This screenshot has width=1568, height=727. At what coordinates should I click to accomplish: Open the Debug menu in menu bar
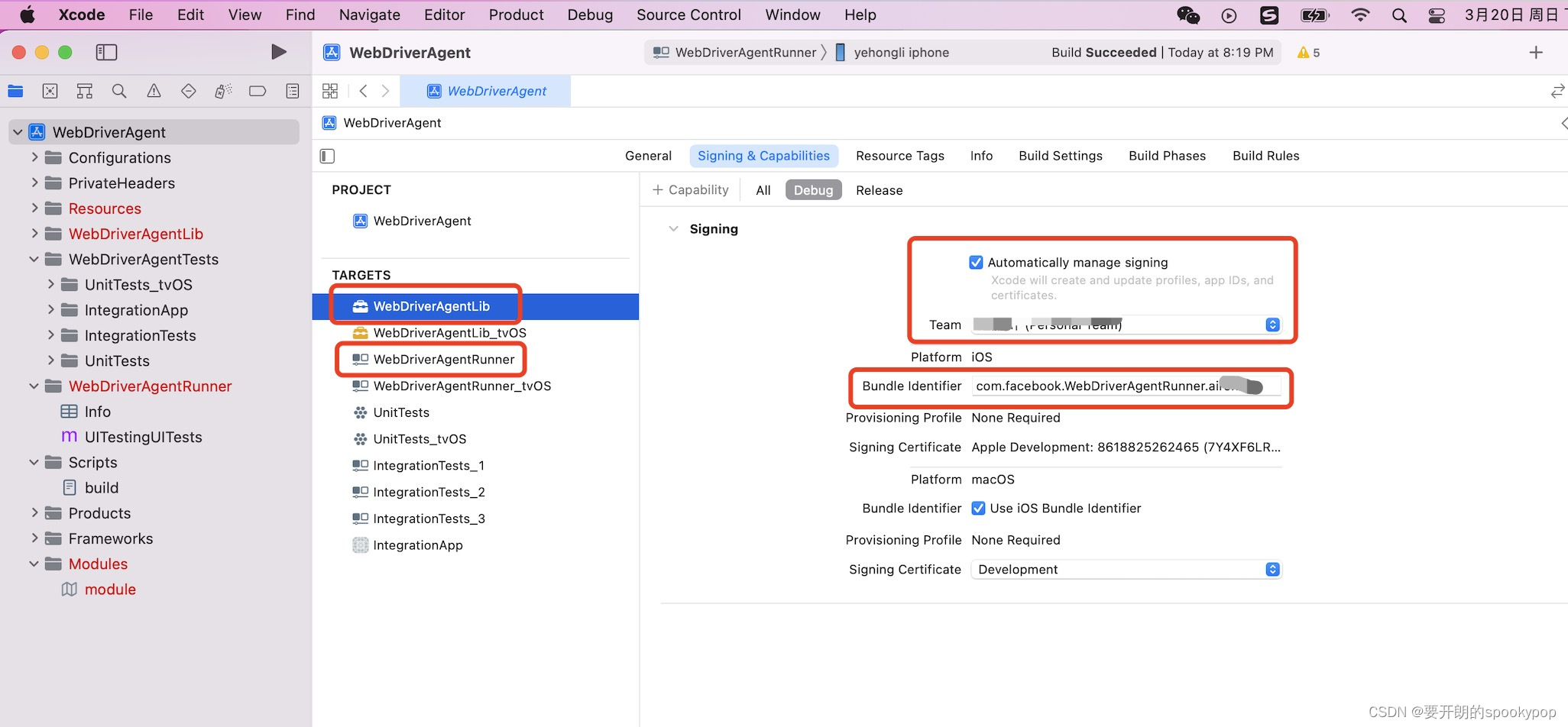[590, 15]
